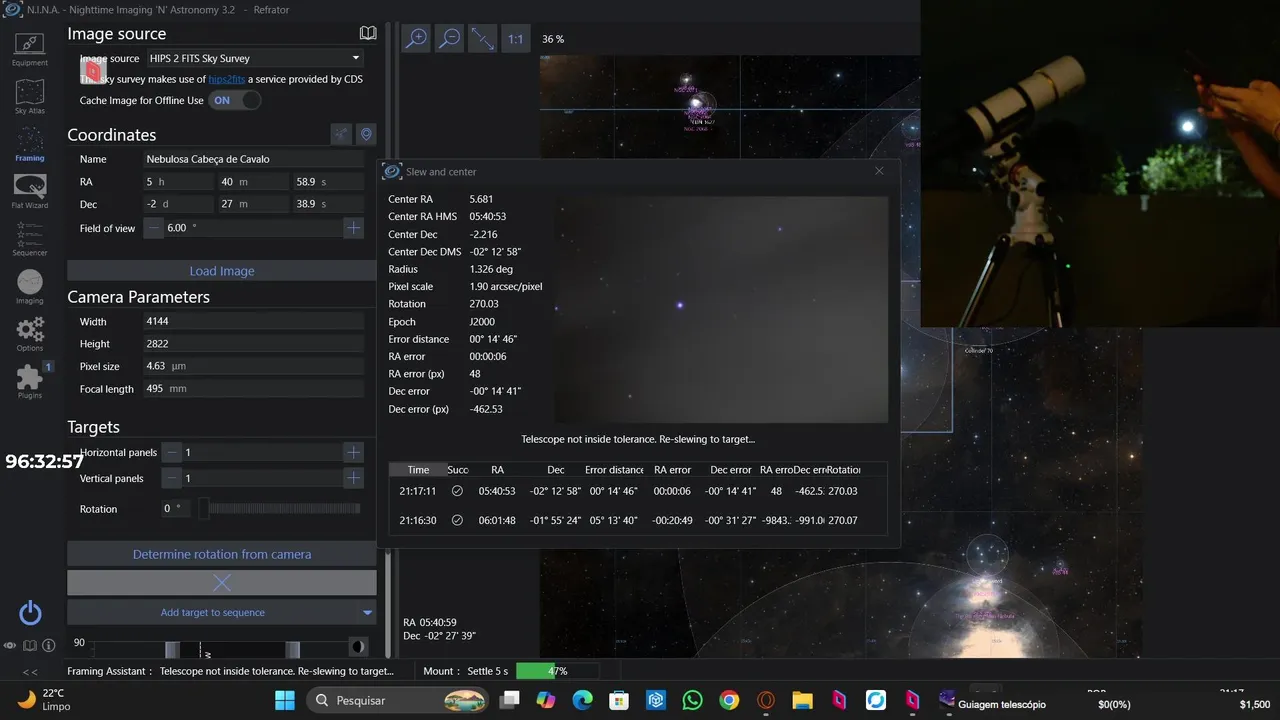Open the Sky Atlas tab
1280x720 pixels.
[30, 97]
